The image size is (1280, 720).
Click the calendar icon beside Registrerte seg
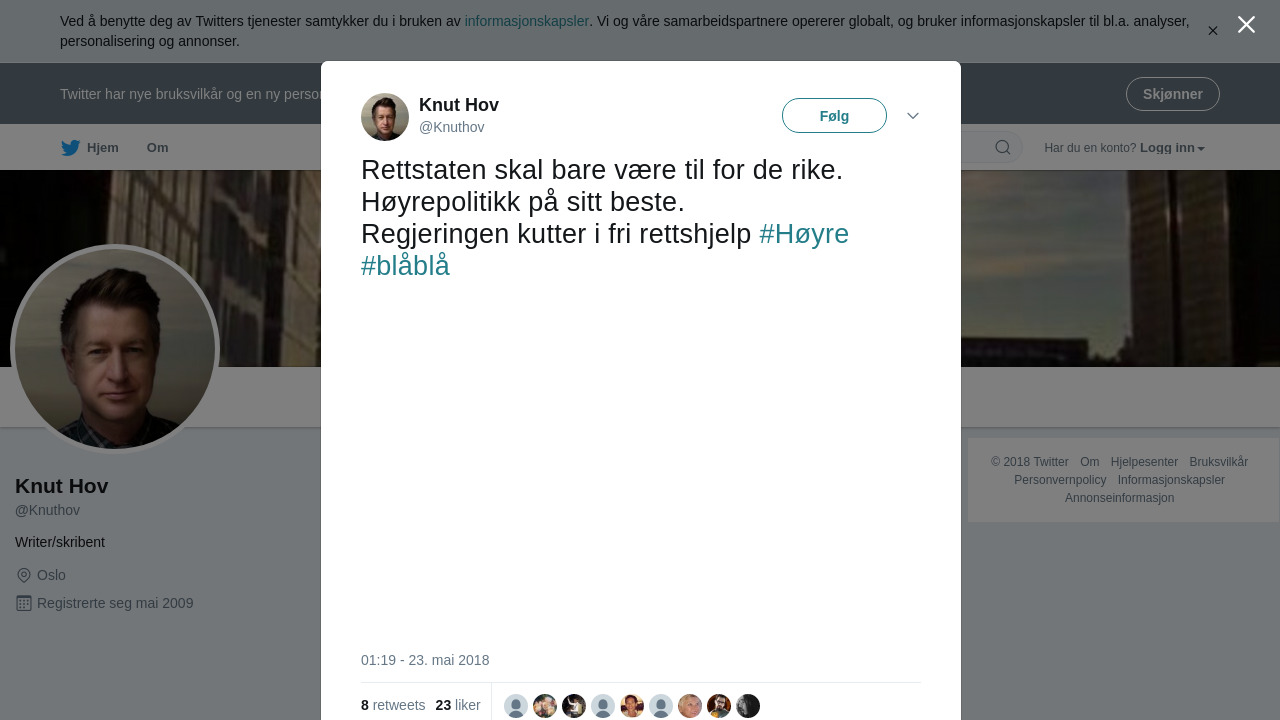coord(24,603)
